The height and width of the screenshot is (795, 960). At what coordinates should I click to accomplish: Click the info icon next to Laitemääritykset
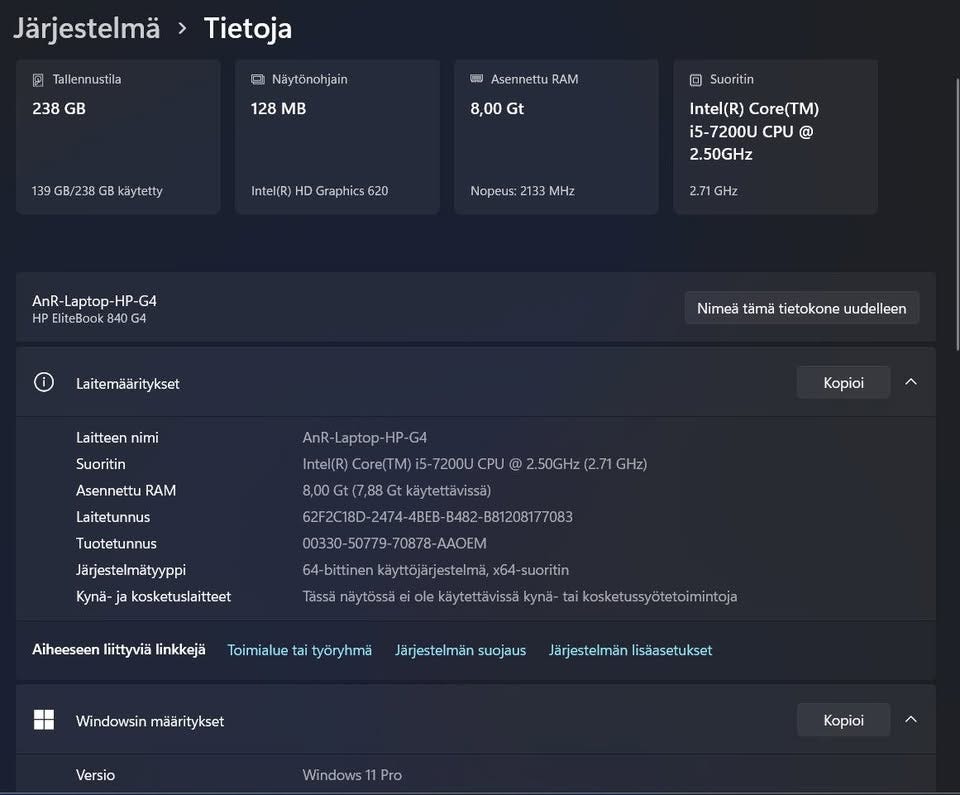pos(43,382)
